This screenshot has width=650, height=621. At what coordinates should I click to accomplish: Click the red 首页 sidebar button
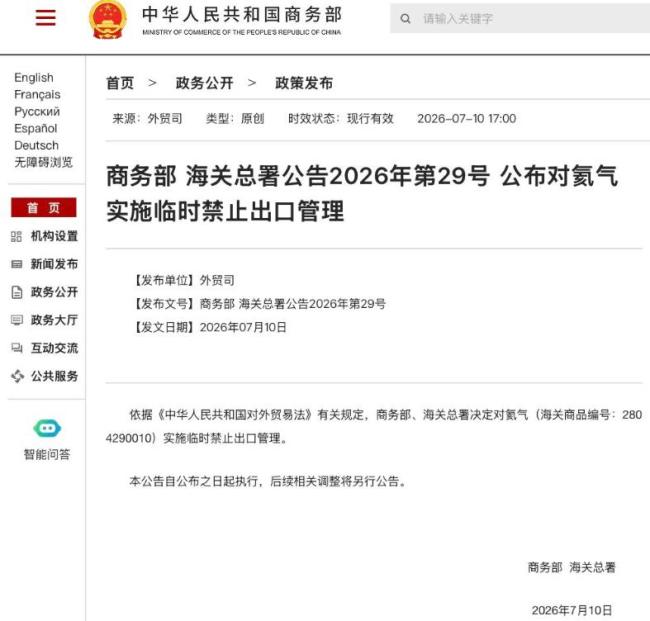(x=44, y=207)
